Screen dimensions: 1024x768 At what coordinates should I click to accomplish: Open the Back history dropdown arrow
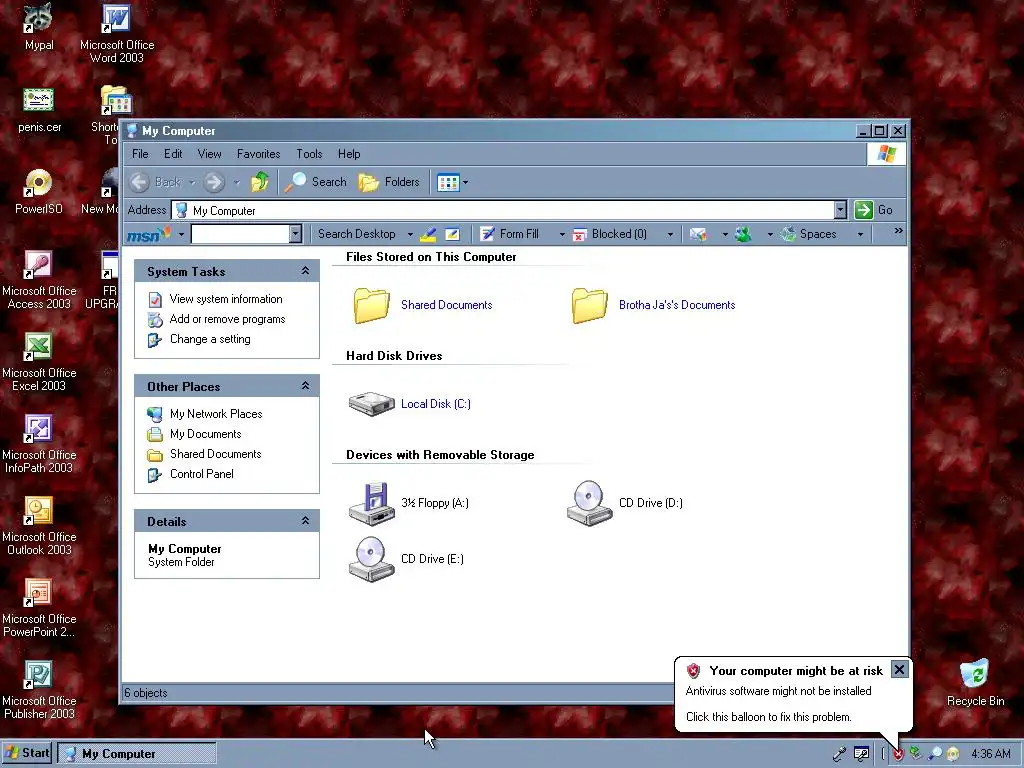(192, 183)
